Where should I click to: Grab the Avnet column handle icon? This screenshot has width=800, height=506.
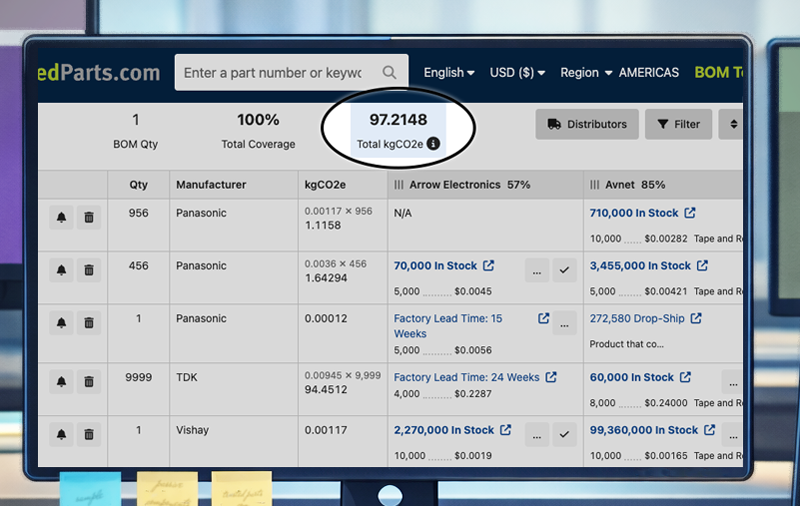tap(594, 185)
